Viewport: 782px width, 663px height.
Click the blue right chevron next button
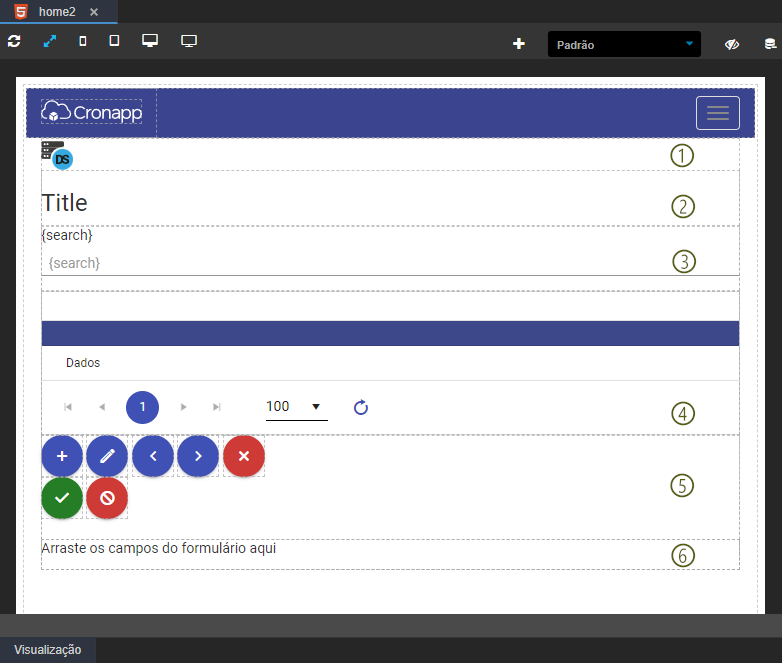pyautogui.click(x=197, y=456)
